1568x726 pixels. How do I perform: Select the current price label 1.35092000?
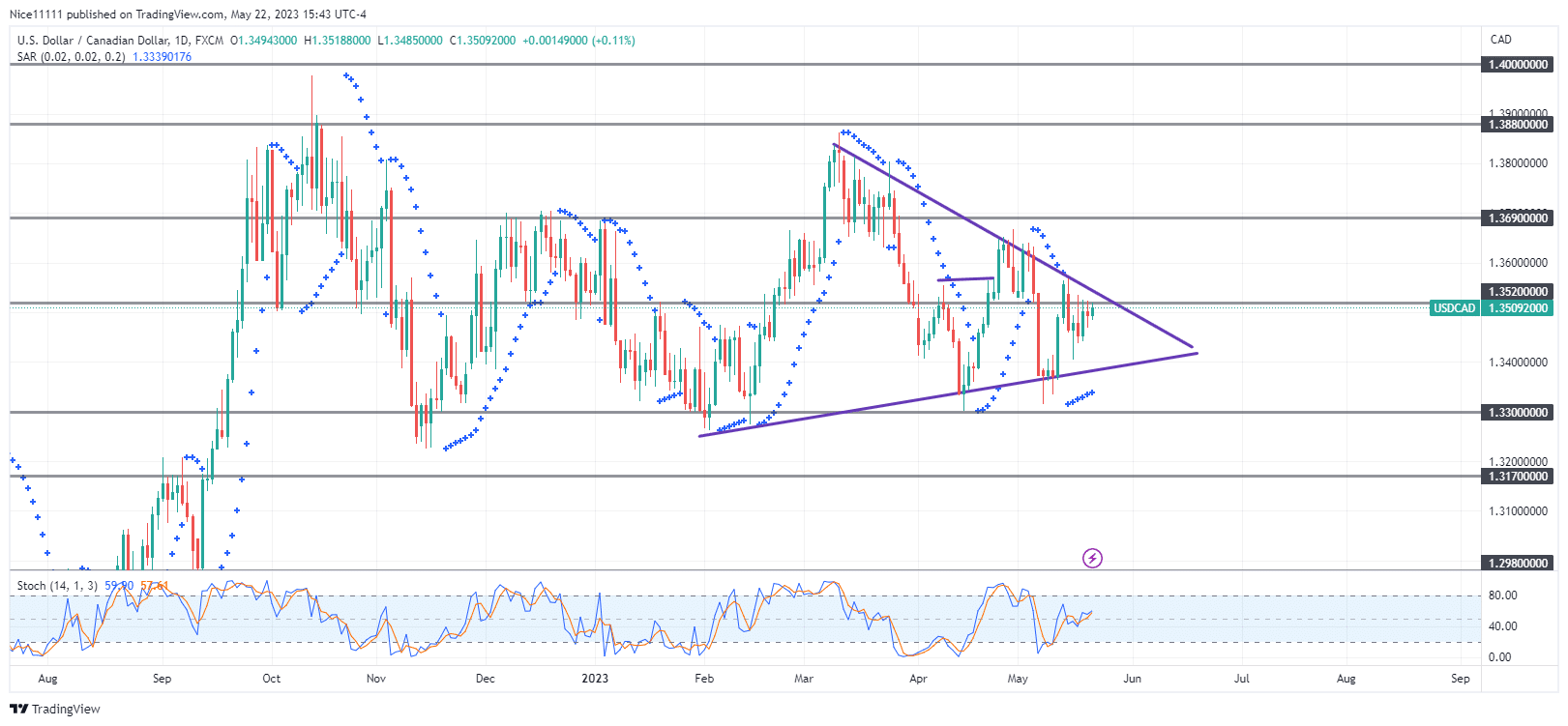pyautogui.click(x=1519, y=308)
